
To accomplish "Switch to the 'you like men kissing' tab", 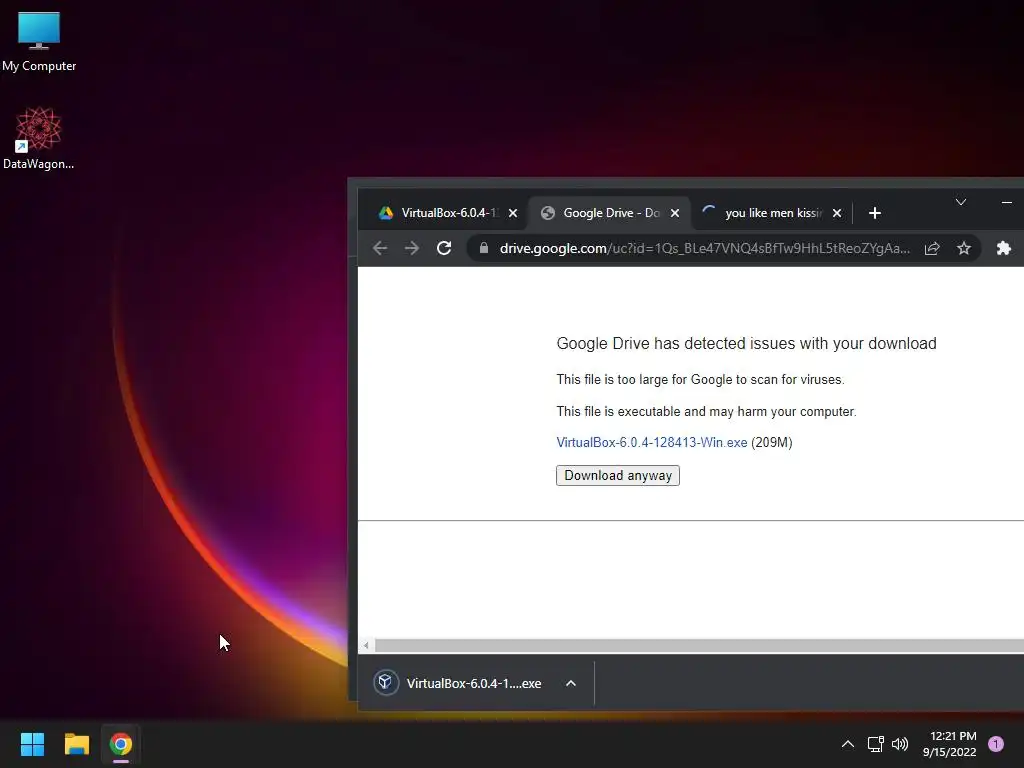I will [x=771, y=213].
